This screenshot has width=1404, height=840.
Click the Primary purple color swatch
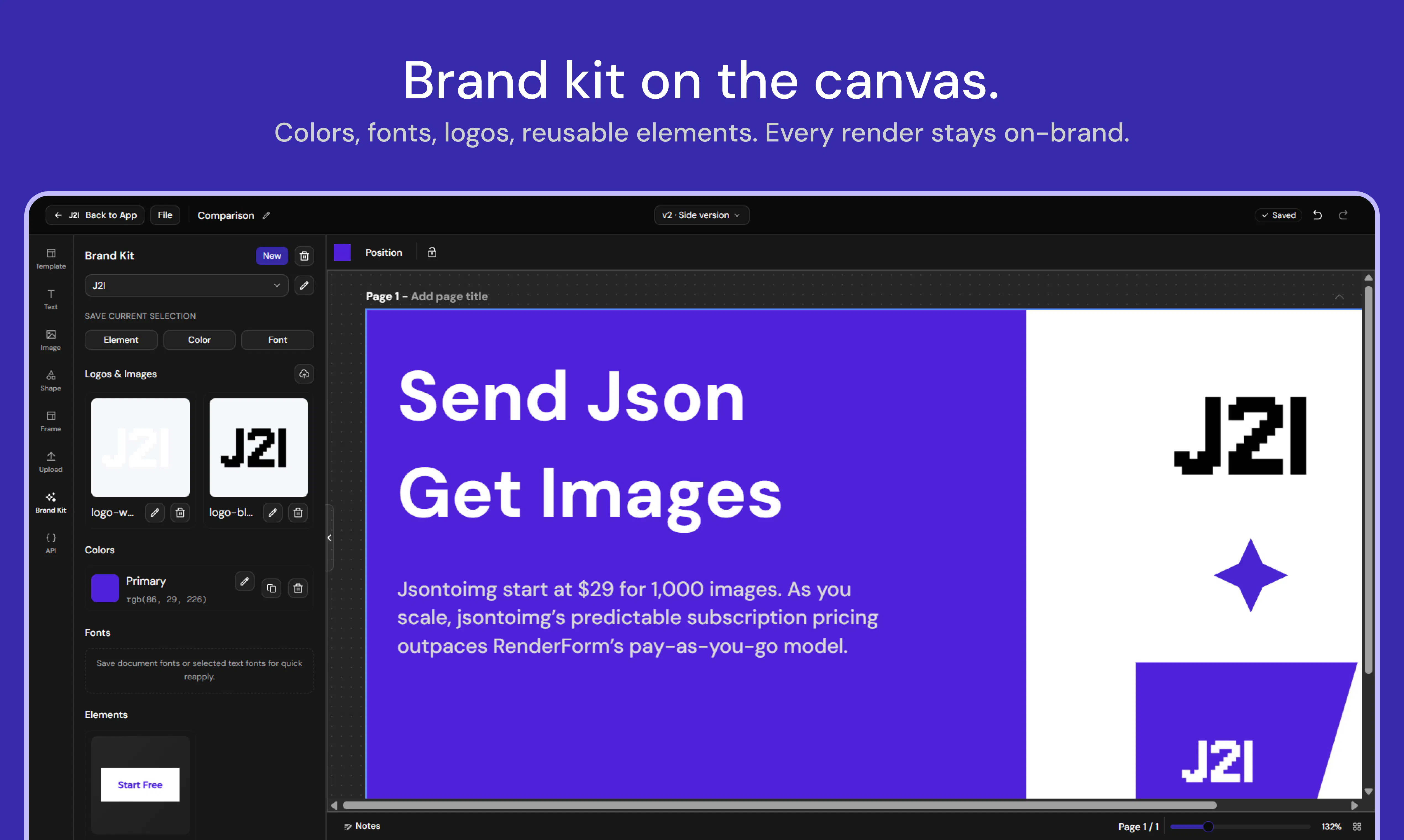(105, 588)
